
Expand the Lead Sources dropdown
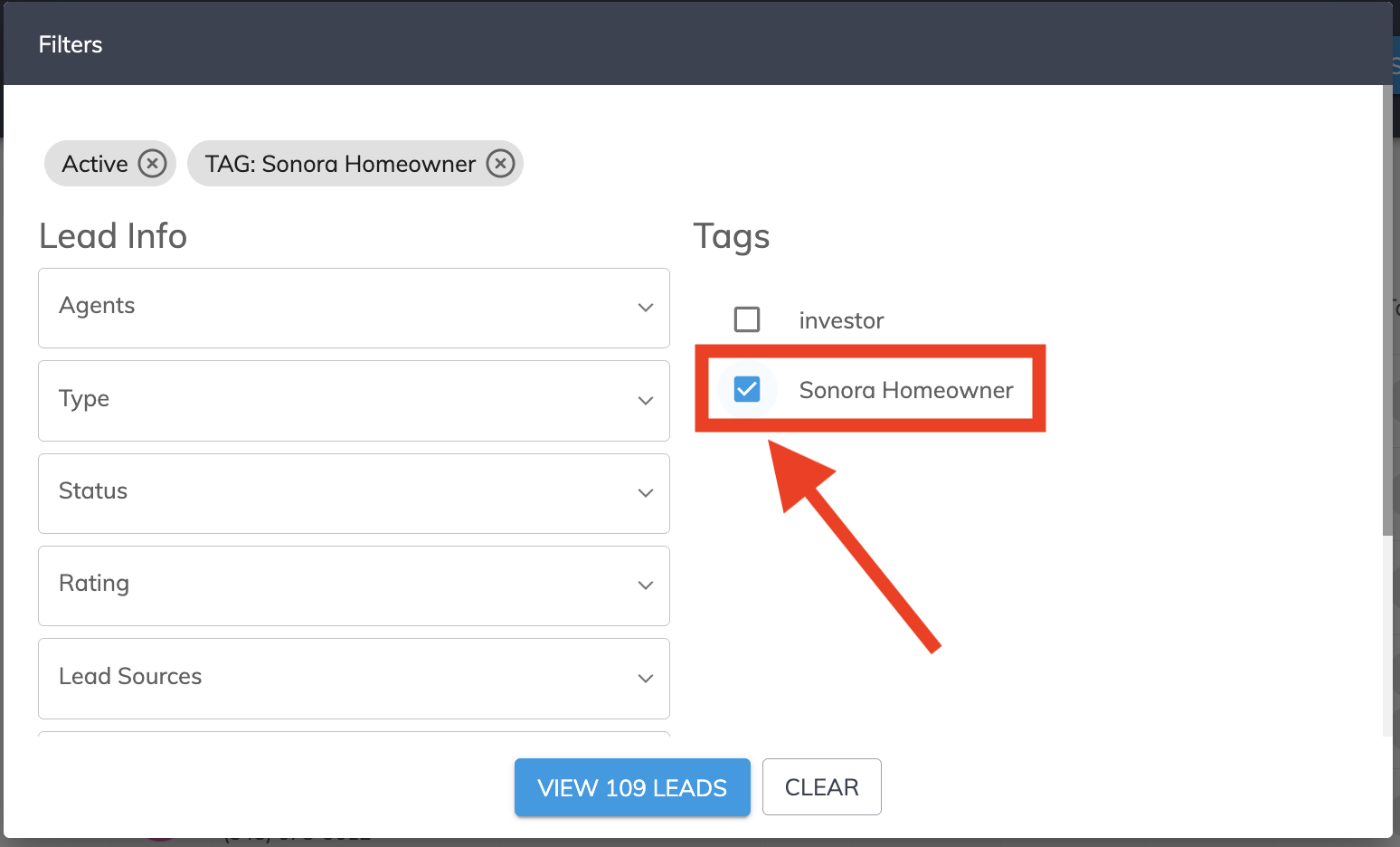354,679
